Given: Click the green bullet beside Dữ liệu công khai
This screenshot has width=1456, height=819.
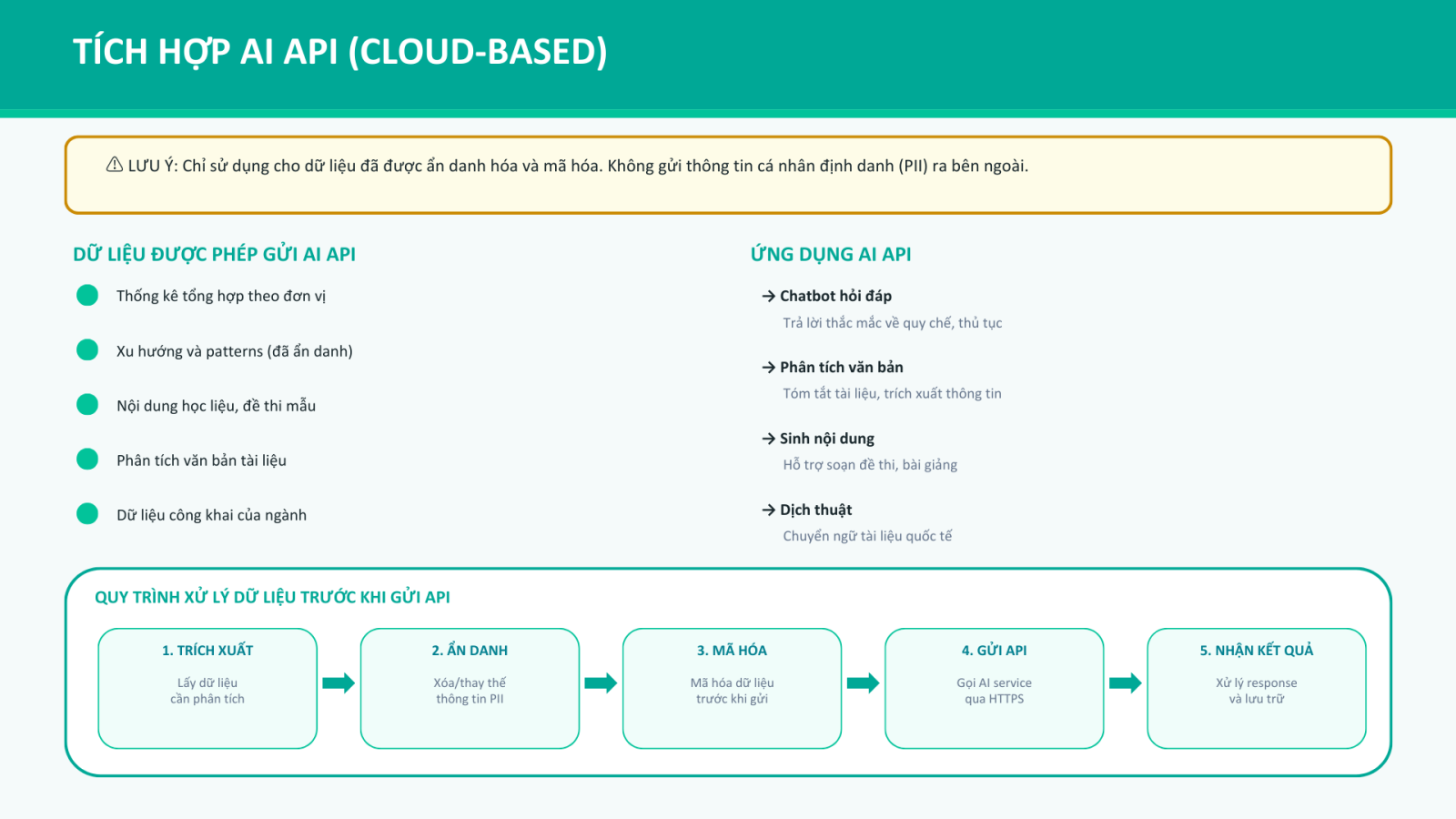Looking at the screenshot, I should coord(87,514).
